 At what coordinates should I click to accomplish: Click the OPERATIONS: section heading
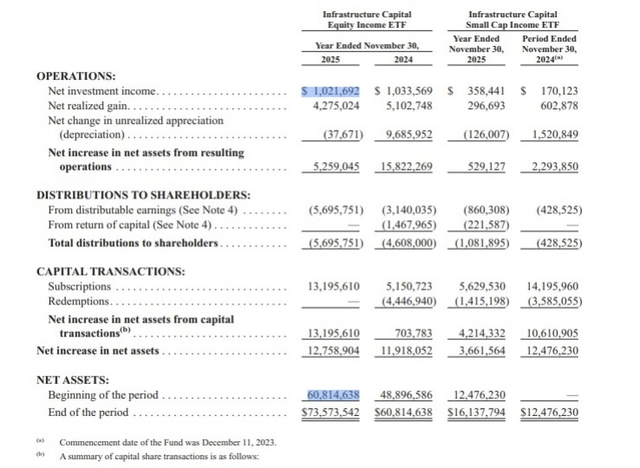coord(76,76)
